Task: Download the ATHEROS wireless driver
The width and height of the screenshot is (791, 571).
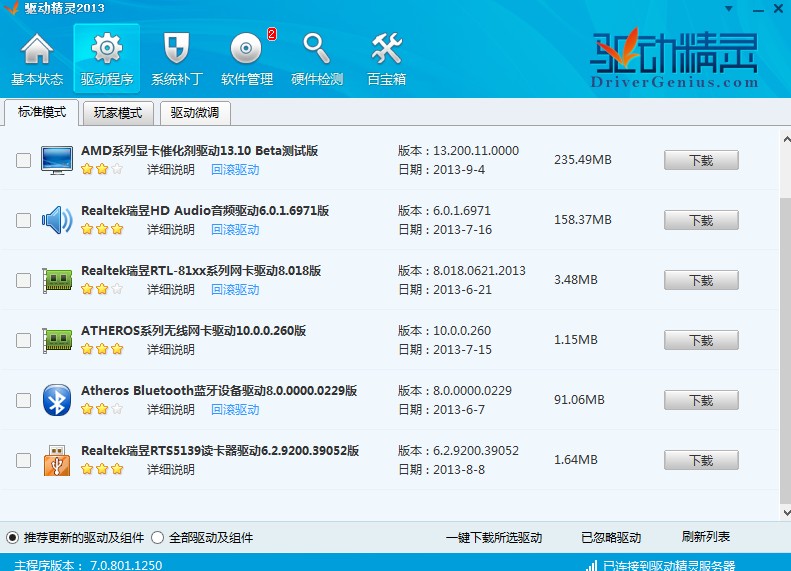Action: (x=701, y=340)
